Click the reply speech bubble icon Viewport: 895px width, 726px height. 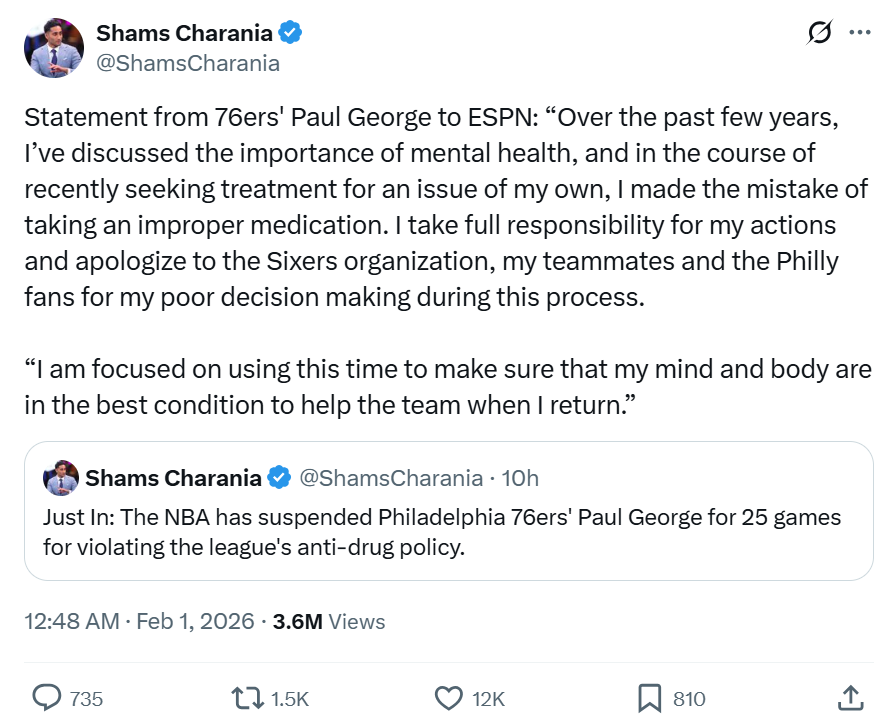(46, 698)
